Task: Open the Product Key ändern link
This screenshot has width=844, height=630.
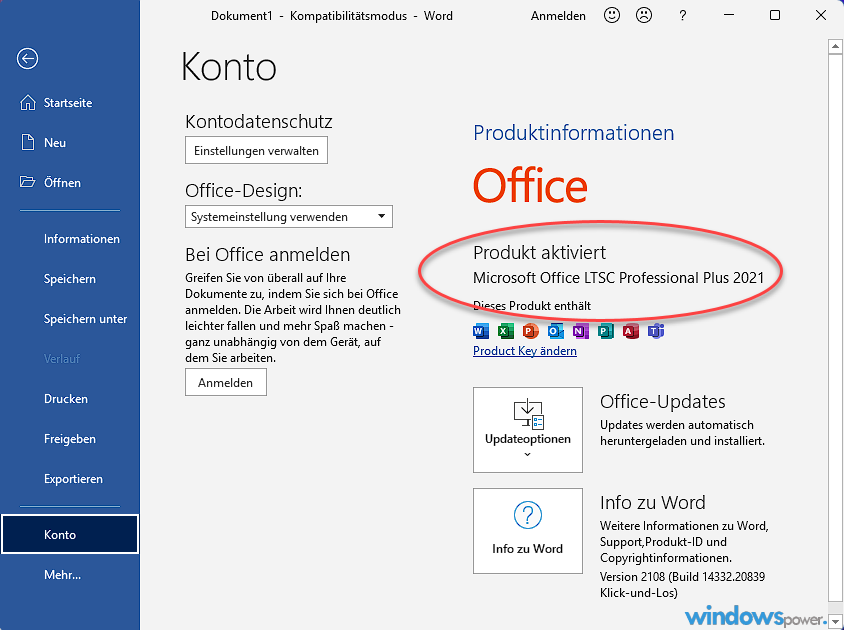Action: pyautogui.click(x=525, y=351)
